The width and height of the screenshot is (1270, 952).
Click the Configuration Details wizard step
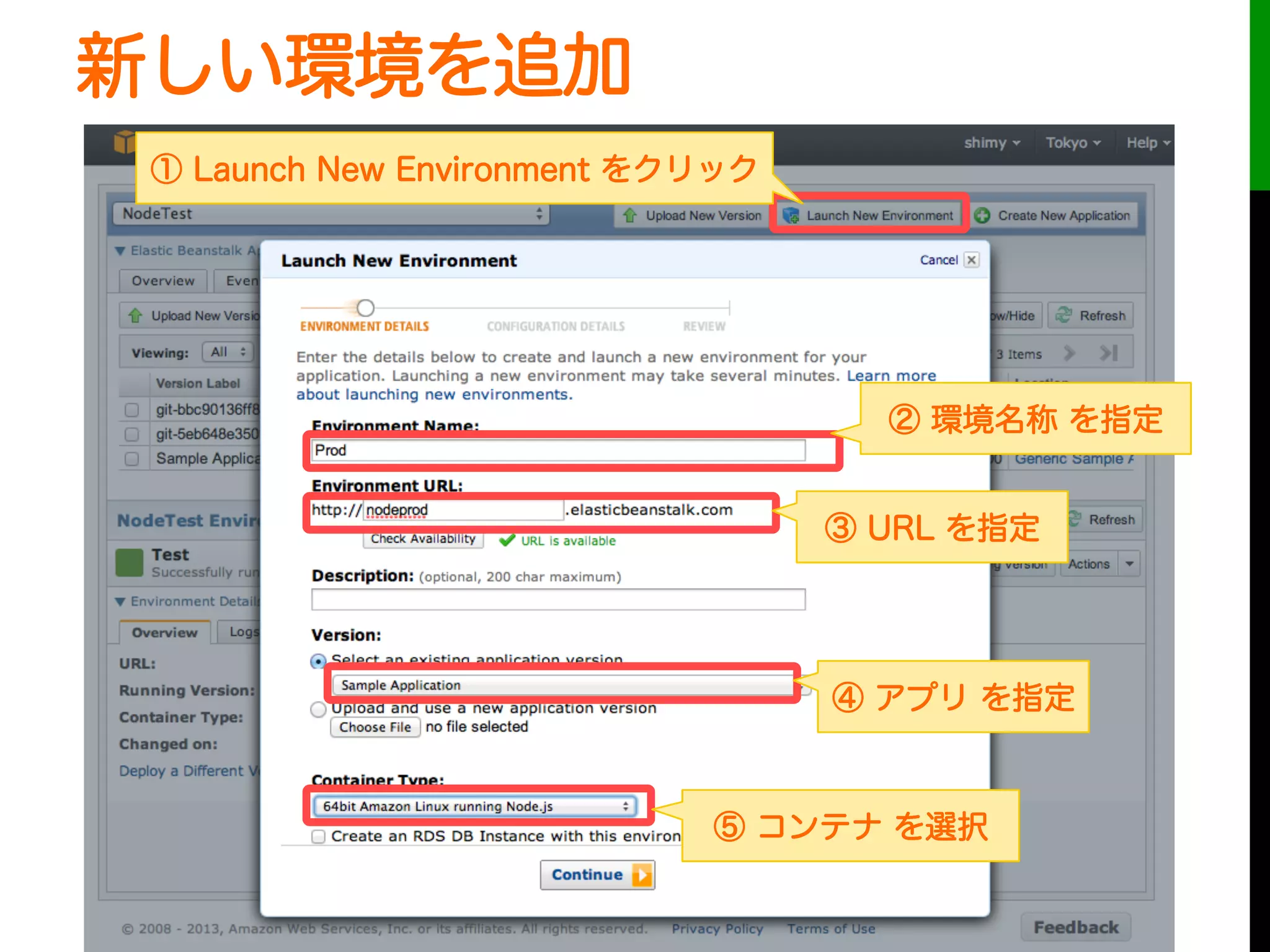point(556,326)
